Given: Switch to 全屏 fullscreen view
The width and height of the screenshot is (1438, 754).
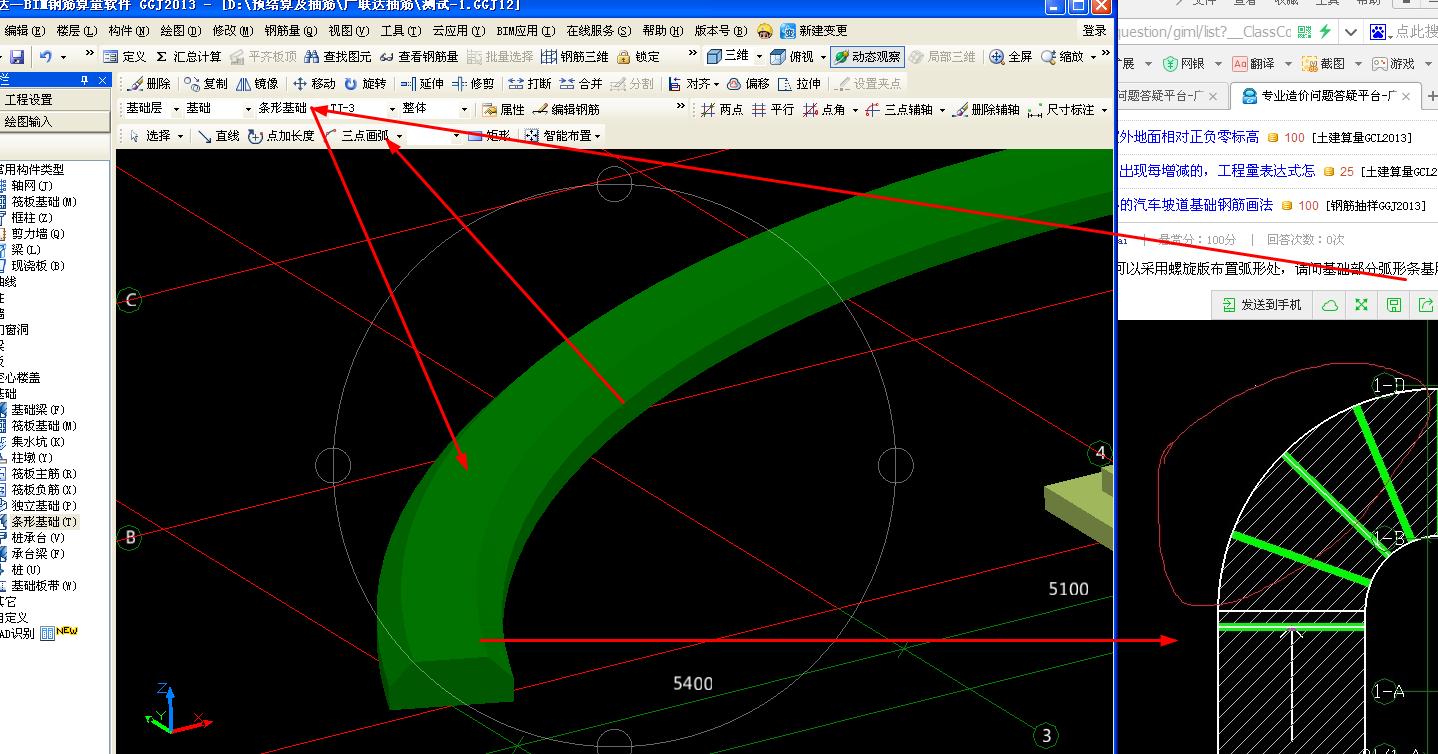Looking at the screenshot, I should (1010, 57).
